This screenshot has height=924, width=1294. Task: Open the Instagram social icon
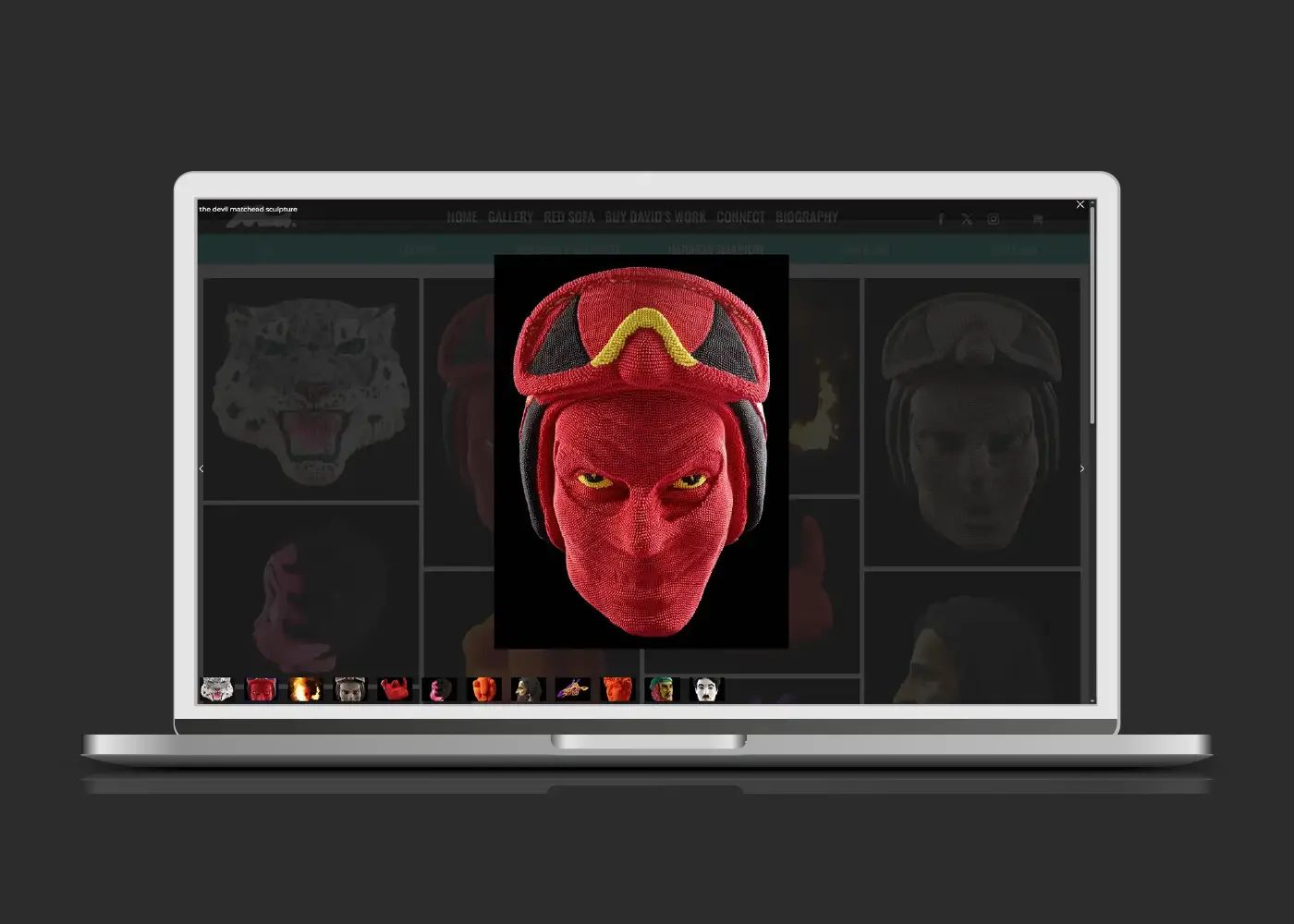tap(993, 220)
